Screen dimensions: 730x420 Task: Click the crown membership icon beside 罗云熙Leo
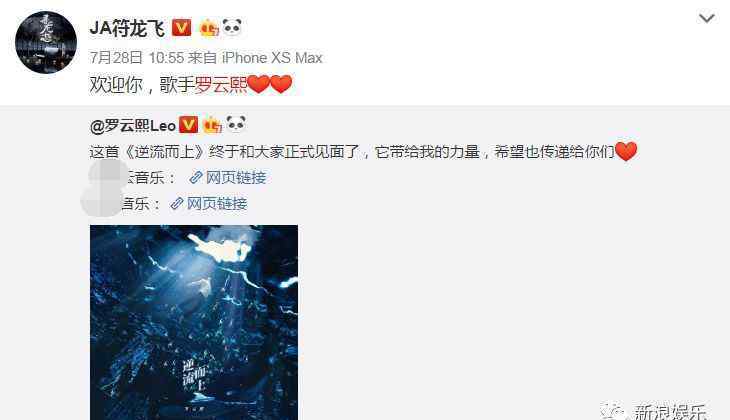(212, 125)
